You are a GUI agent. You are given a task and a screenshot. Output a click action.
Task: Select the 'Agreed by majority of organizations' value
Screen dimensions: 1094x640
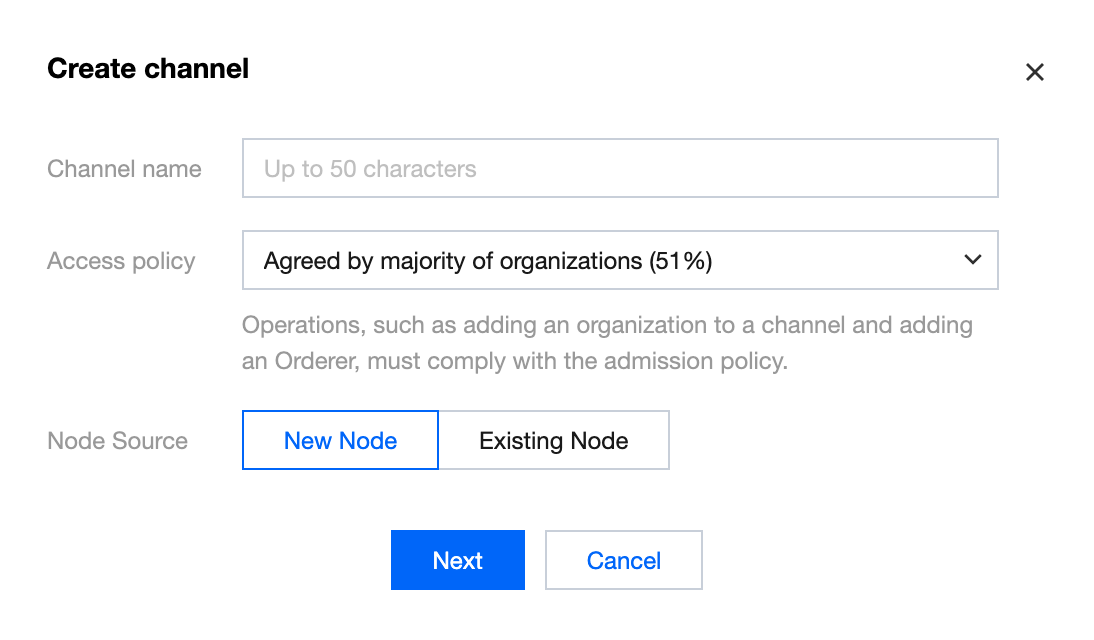point(456,261)
